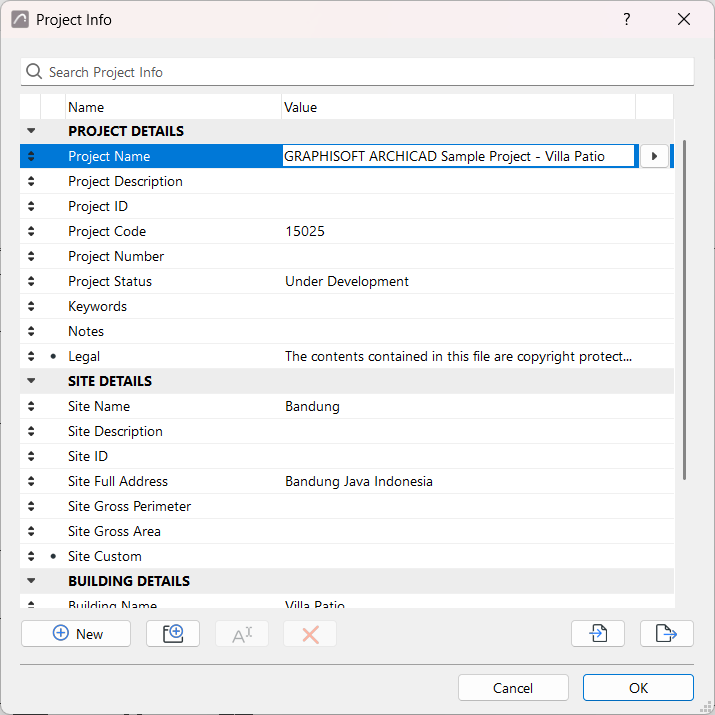The image size is (715, 715).
Task: Click reorder handle of Legal row
Action: coord(31,356)
